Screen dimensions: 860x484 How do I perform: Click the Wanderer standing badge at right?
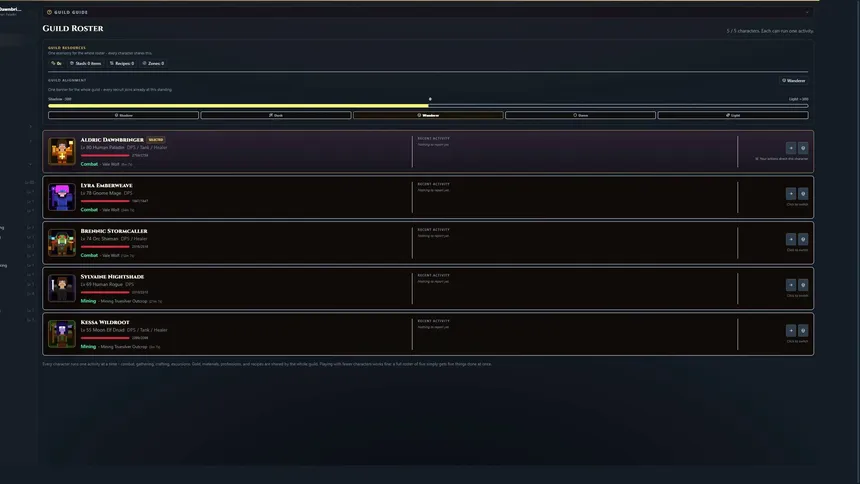tap(794, 81)
